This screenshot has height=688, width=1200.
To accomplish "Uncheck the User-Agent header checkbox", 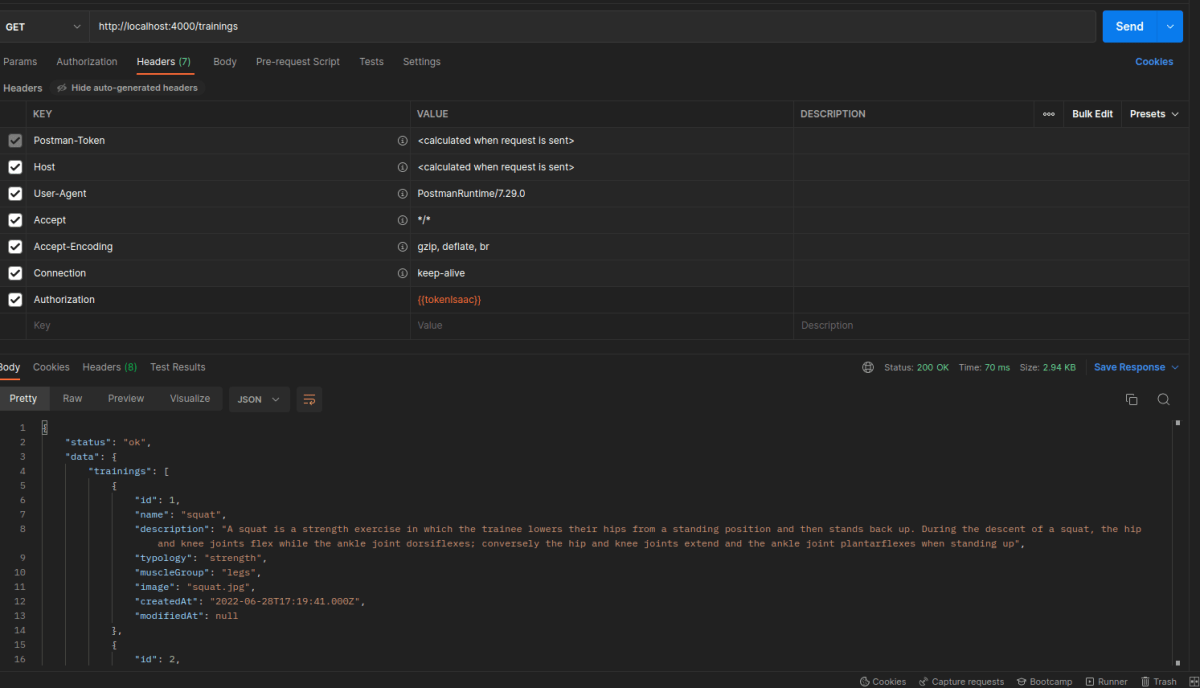I will tap(15, 194).
